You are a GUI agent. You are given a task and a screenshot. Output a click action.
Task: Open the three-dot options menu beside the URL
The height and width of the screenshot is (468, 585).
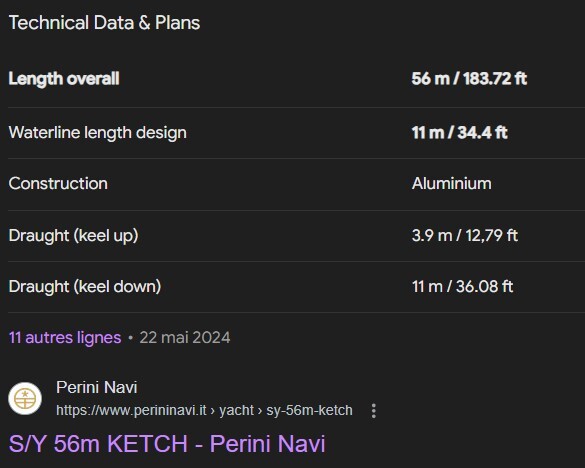[x=373, y=411]
